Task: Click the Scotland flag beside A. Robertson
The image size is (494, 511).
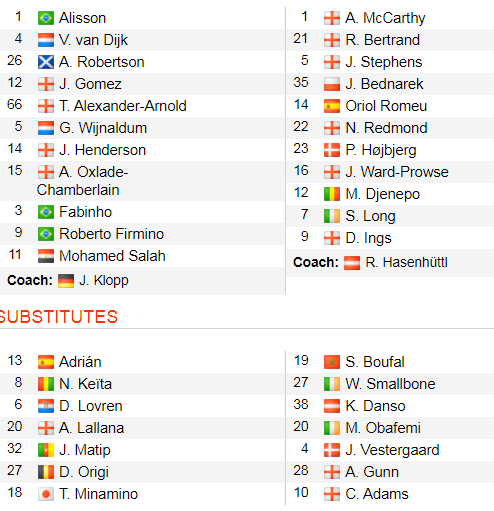Action: (46, 62)
